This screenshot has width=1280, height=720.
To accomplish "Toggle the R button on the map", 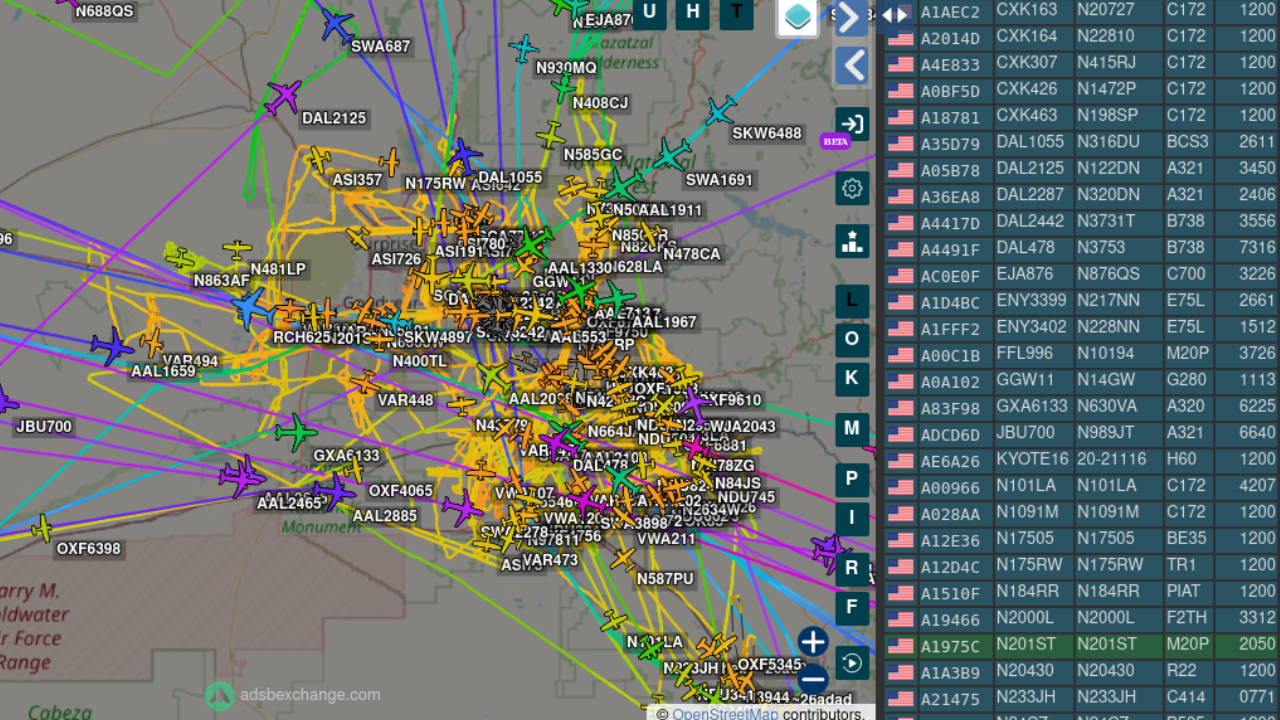I will click(x=852, y=569).
